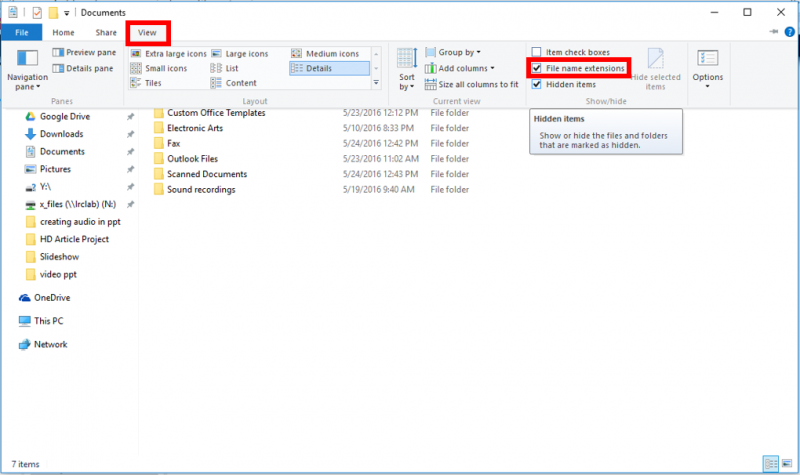Enable Item check boxes
This screenshot has width=800, height=475.
[538, 52]
